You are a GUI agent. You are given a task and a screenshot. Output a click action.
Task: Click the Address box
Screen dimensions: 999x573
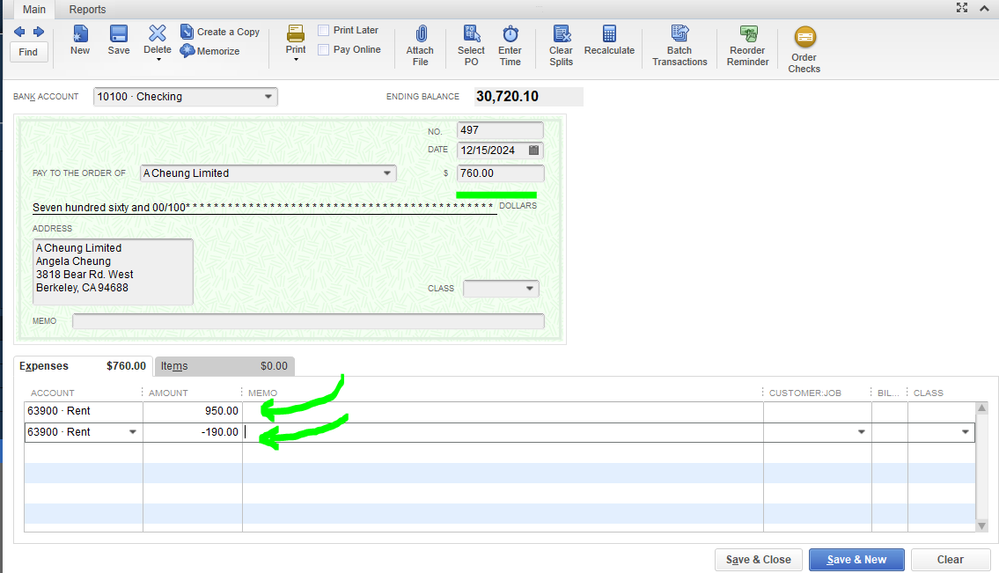coord(113,272)
